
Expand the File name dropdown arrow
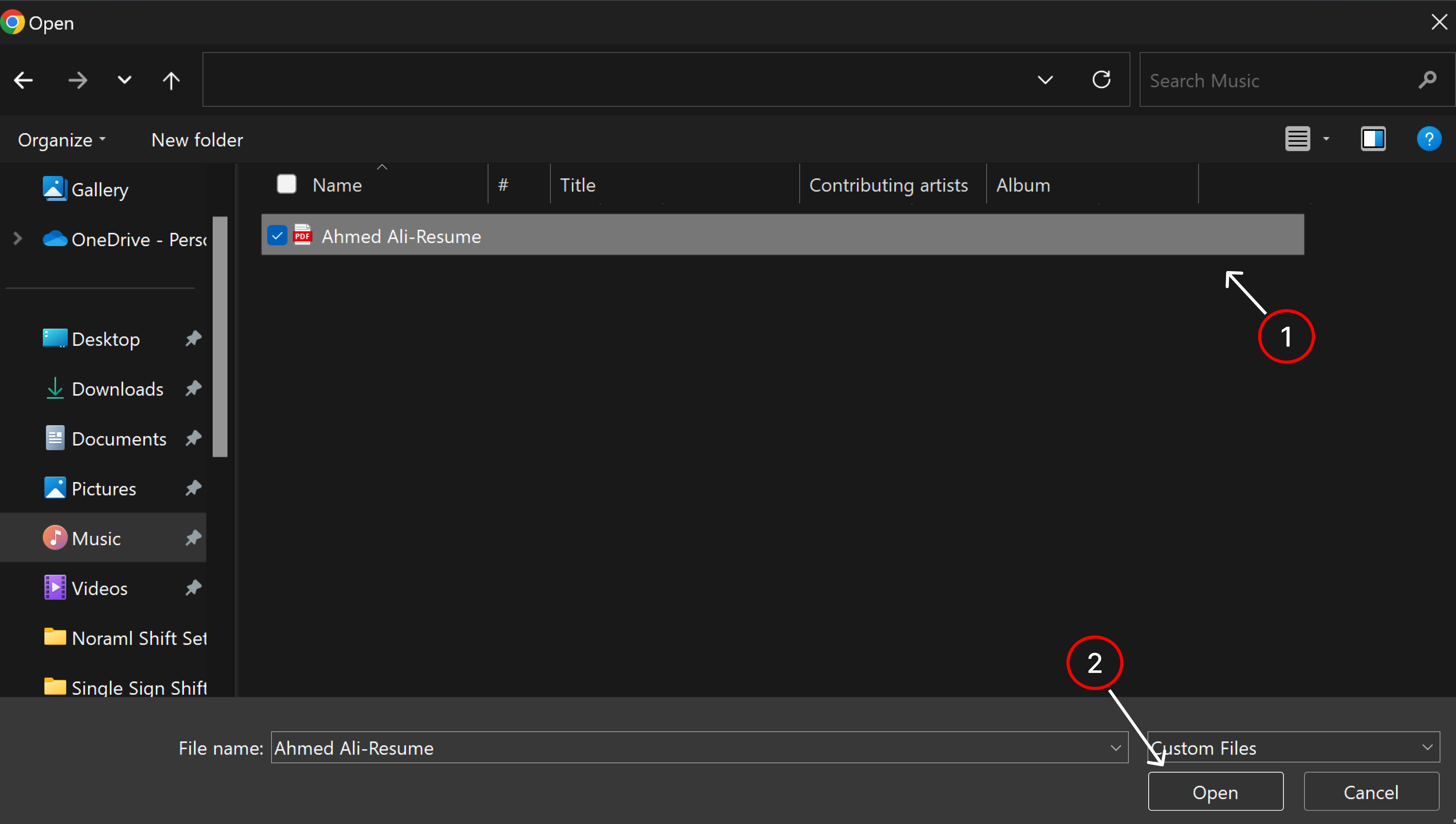click(1116, 748)
